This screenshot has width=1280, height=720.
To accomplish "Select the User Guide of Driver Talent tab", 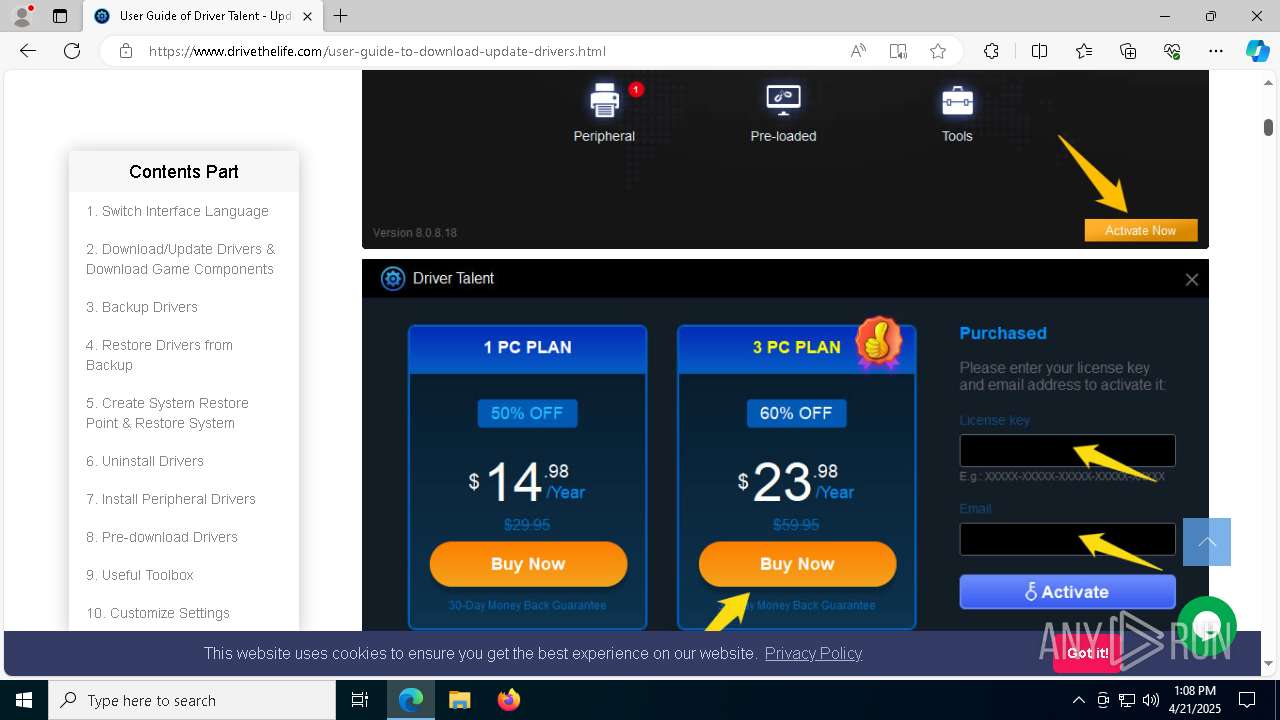I will [x=204, y=16].
